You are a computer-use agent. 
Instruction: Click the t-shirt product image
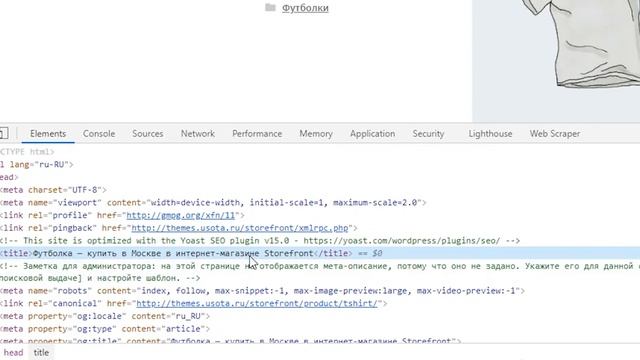556,61
